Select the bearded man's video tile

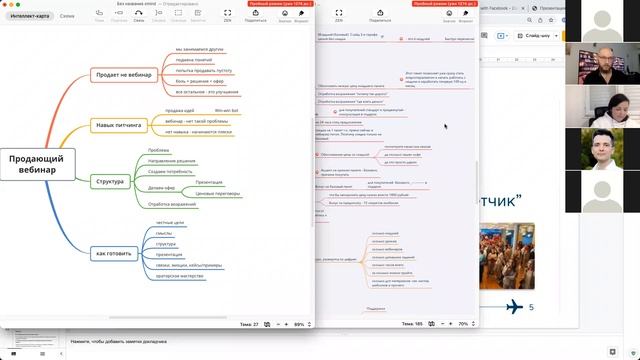click(x=602, y=63)
